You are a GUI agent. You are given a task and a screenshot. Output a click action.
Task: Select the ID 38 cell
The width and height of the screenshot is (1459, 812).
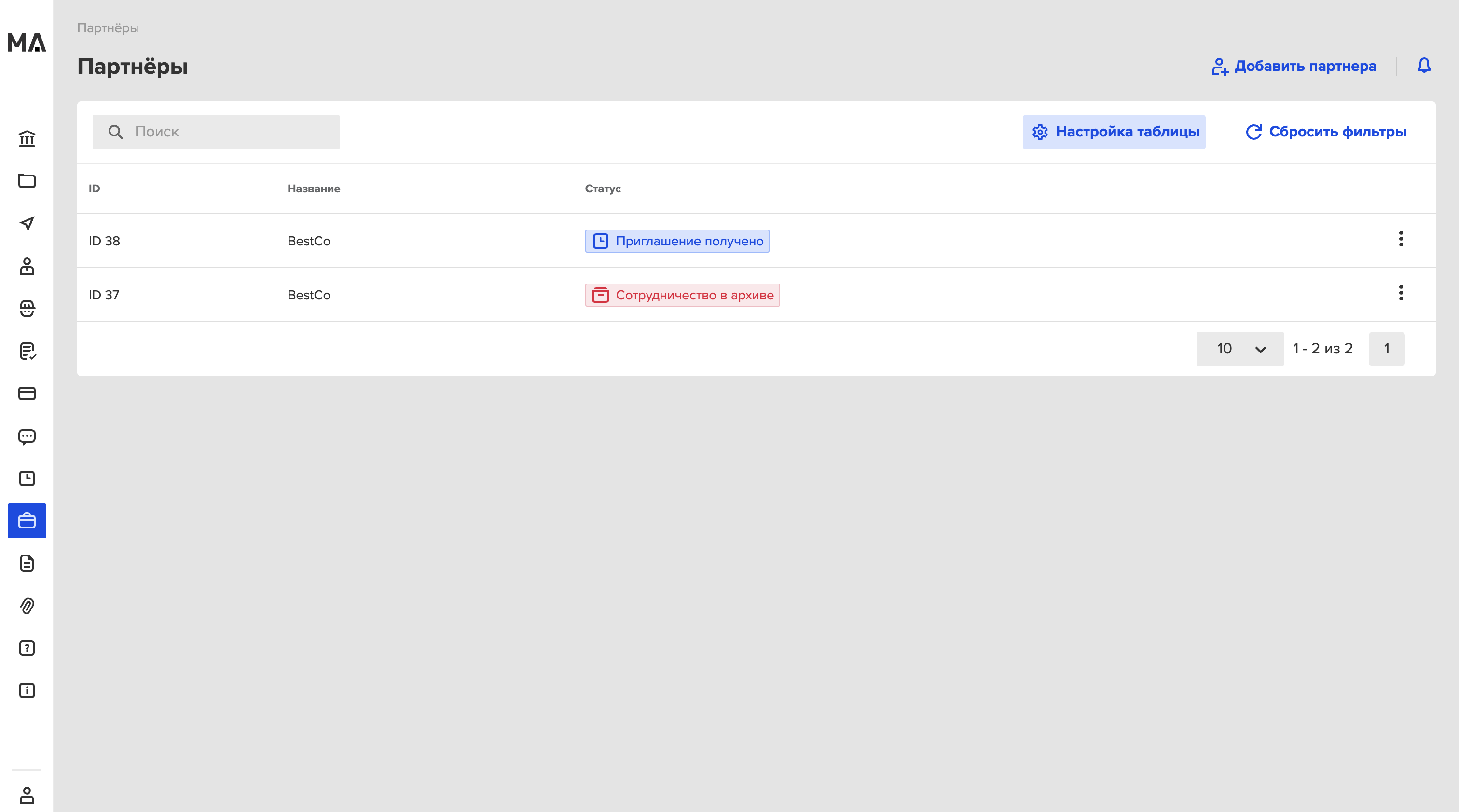coord(104,241)
